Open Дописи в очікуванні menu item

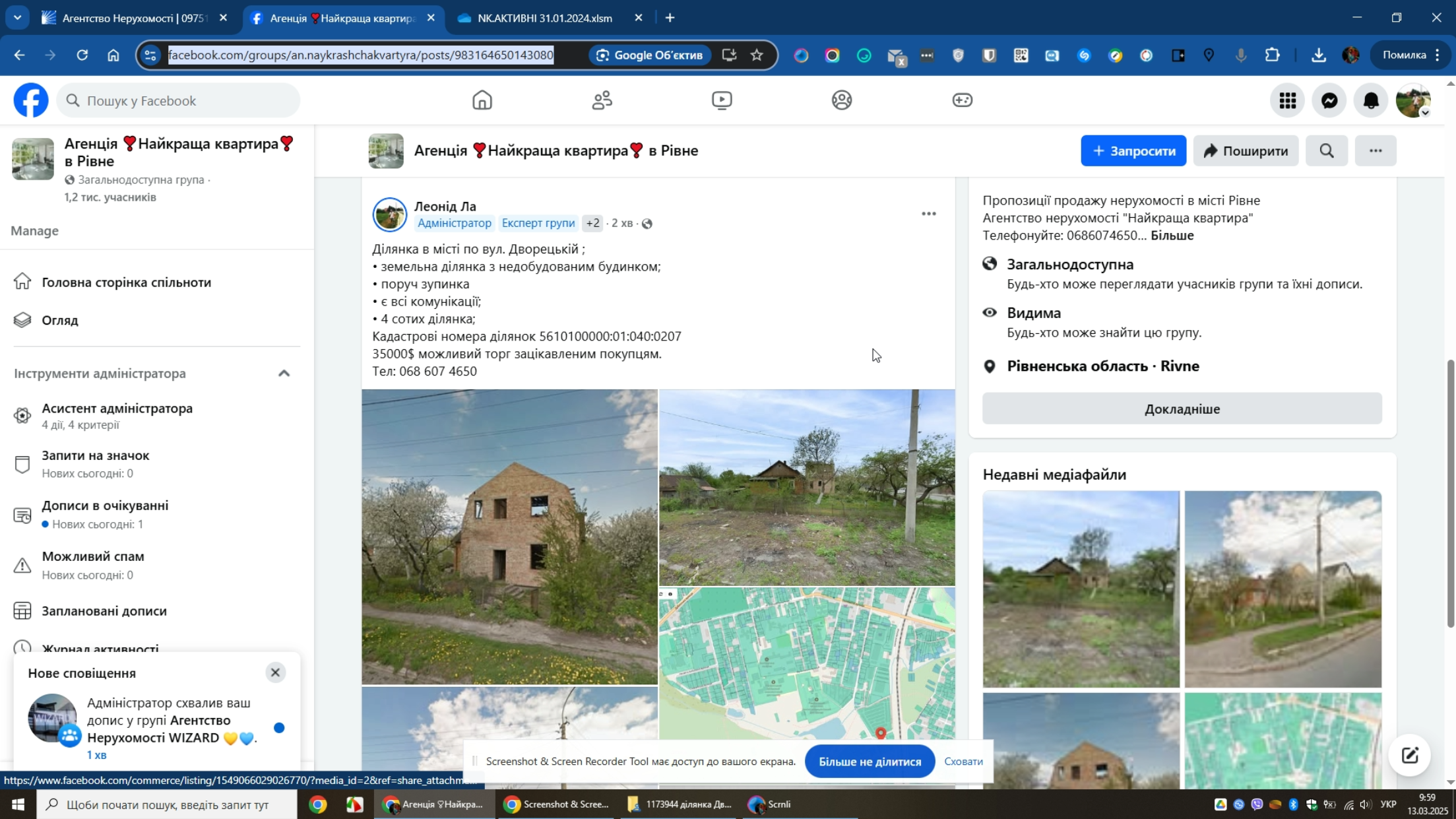[105, 506]
